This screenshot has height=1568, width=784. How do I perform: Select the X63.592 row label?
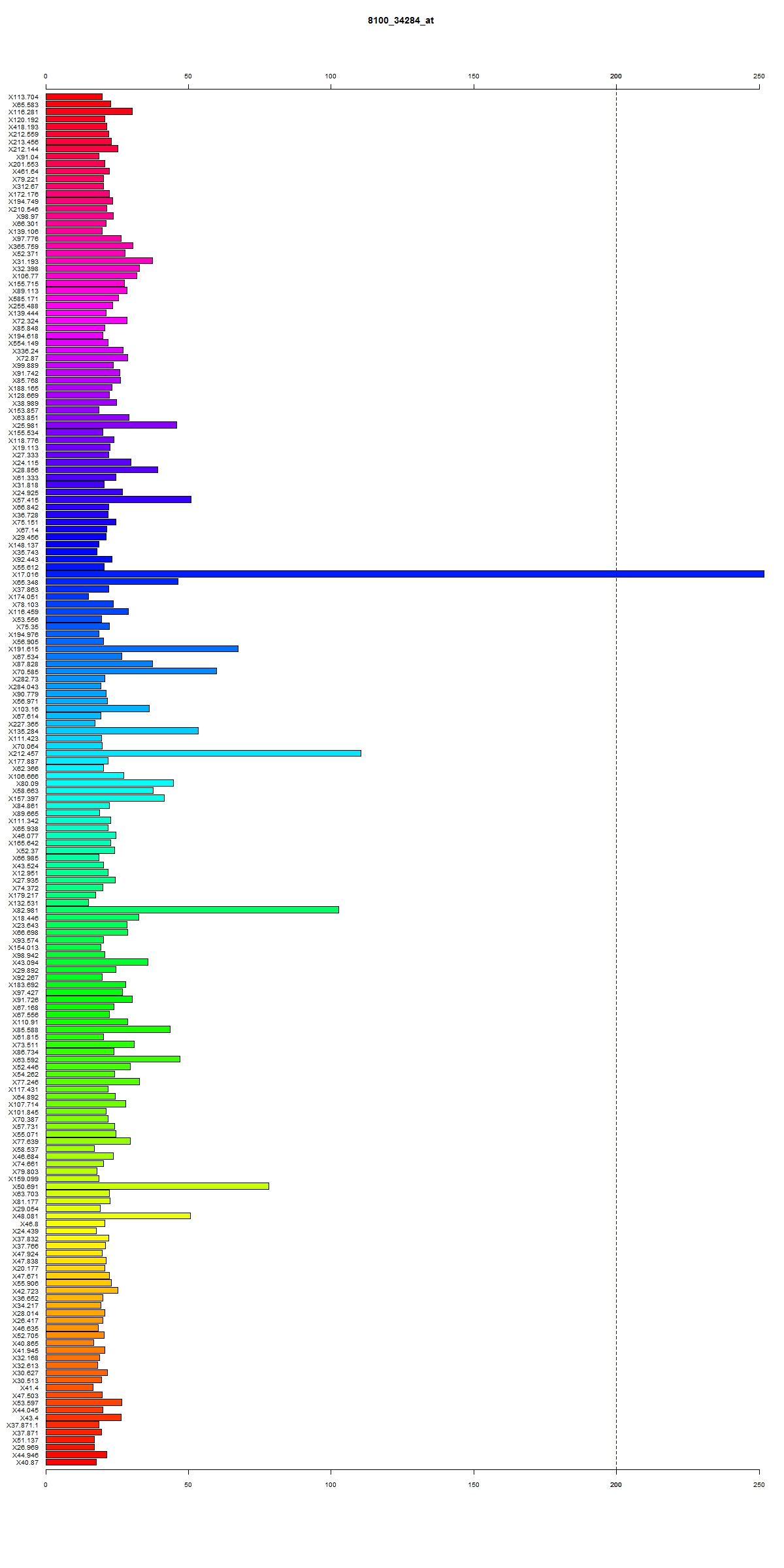point(25,1060)
